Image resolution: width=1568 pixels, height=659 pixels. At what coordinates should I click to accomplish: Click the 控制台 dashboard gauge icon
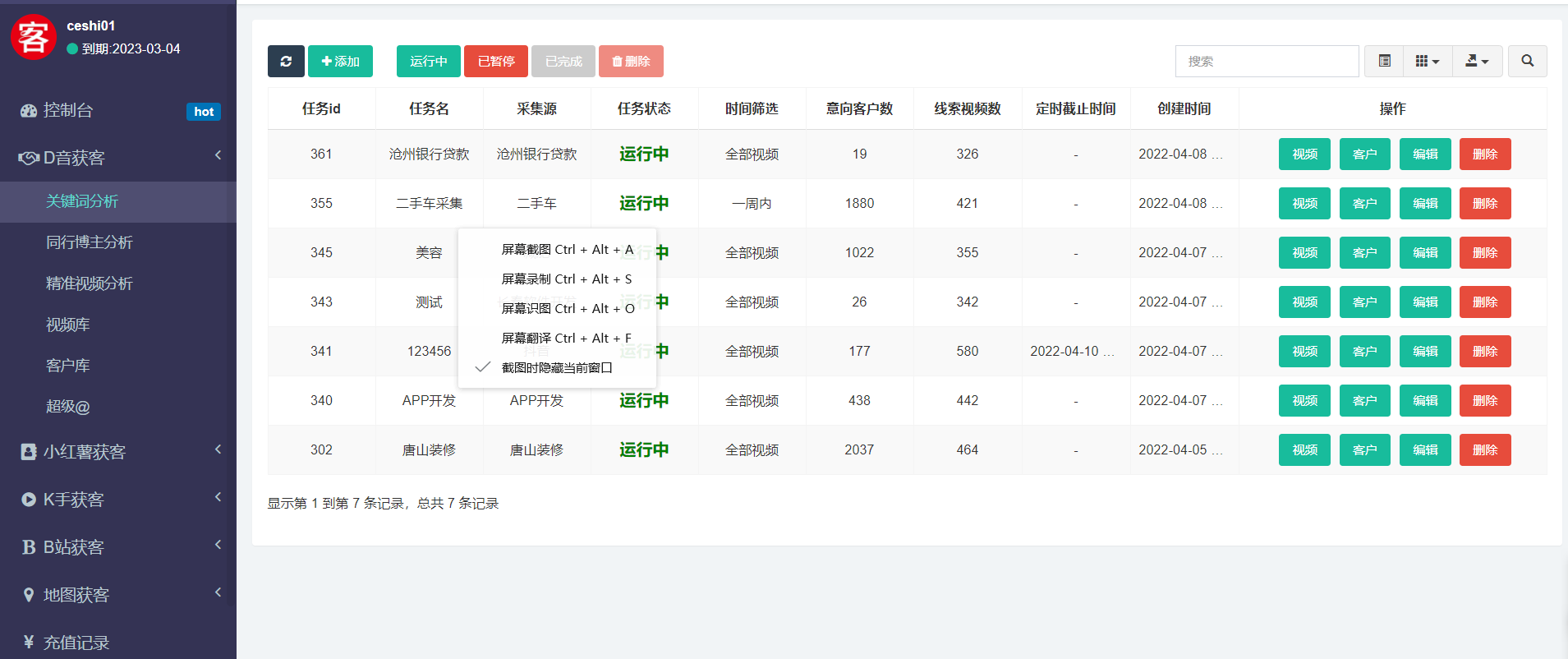click(x=29, y=110)
